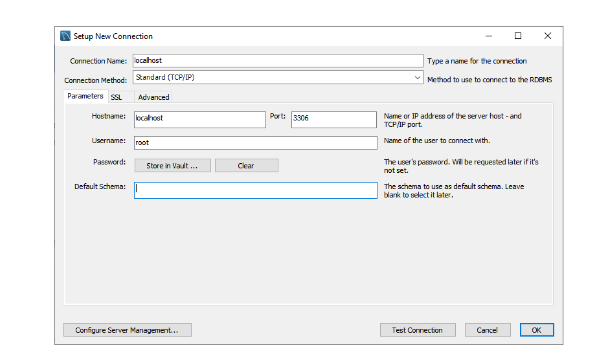Maximize the Setup New Connection dialog
This screenshot has height=363, width=593.
click(518, 36)
